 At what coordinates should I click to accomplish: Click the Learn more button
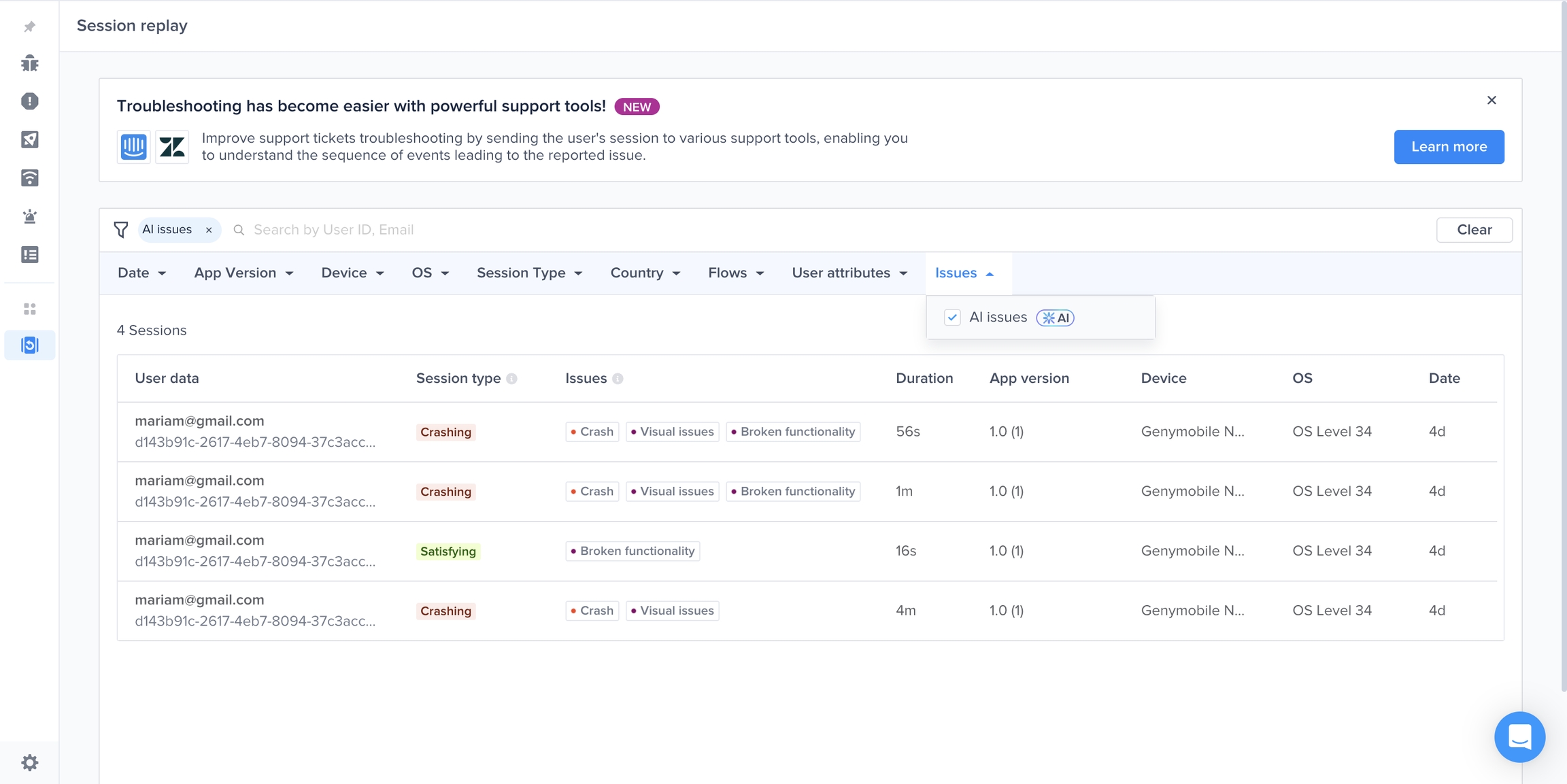tap(1449, 147)
